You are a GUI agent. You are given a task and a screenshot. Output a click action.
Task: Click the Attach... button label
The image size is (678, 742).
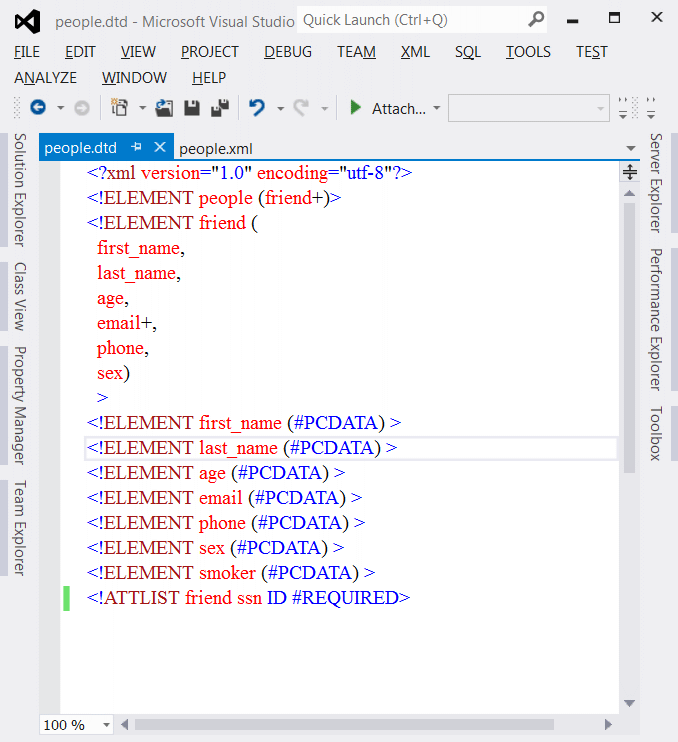point(398,108)
